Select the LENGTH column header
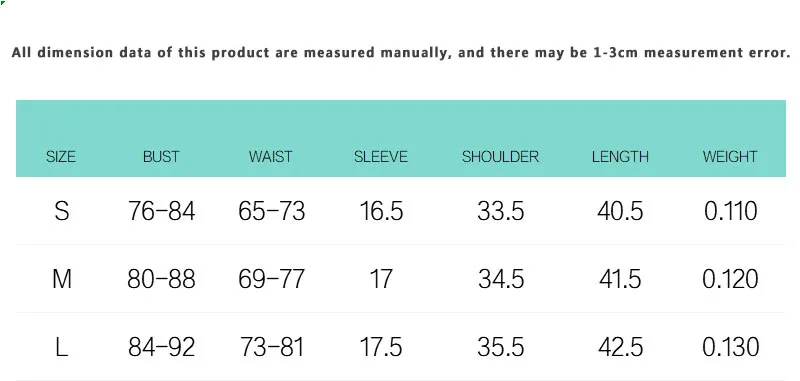The height and width of the screenshot is (381, 800). point(620,157)
